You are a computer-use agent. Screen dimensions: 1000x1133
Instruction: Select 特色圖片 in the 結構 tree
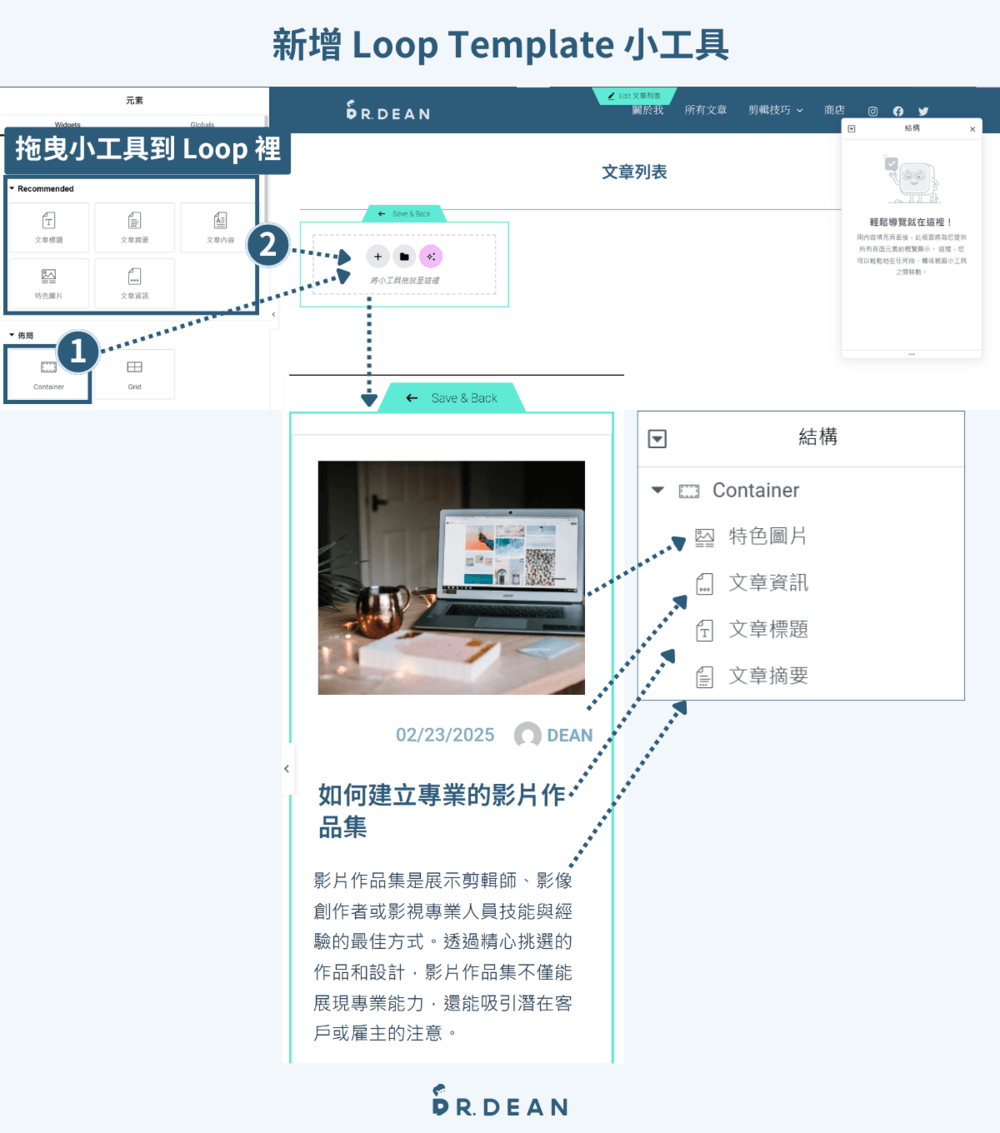pyautogui.click(x=767, y=536)
